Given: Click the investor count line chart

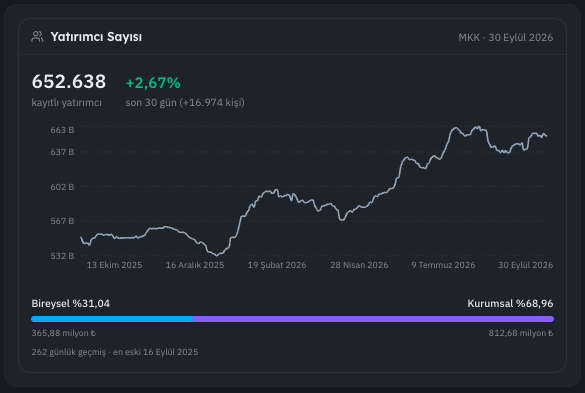Looking at the screenshot, I should click(x=314, y=191).
